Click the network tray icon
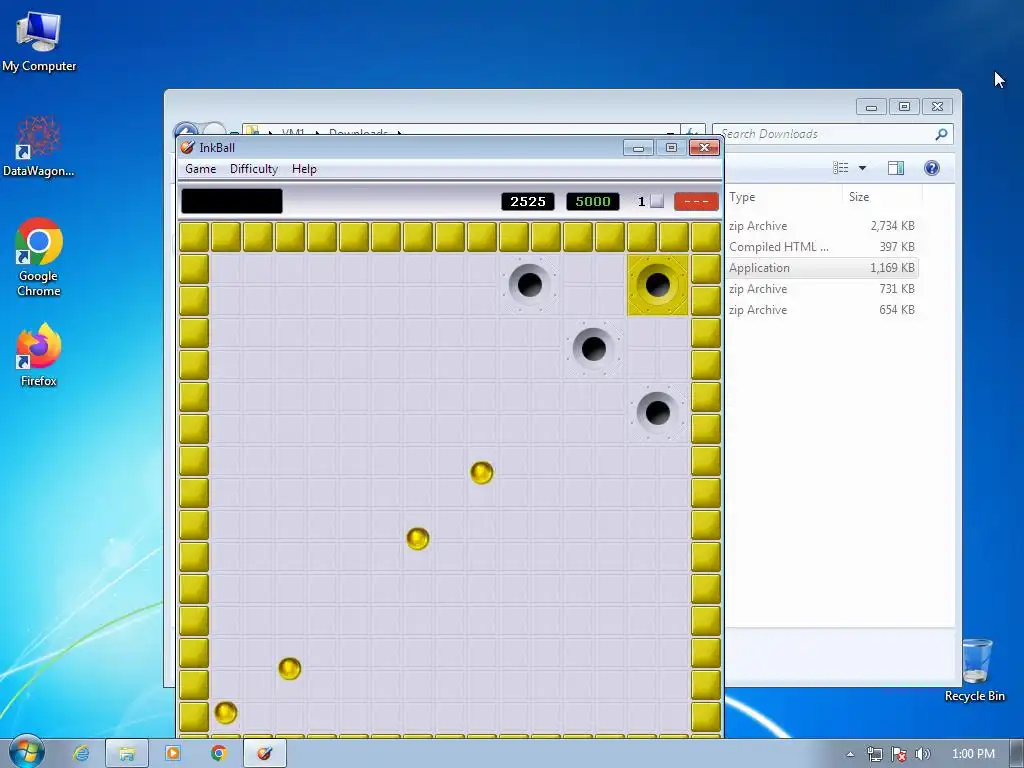The image size is (1024, 768). click(x=874, y=754)
